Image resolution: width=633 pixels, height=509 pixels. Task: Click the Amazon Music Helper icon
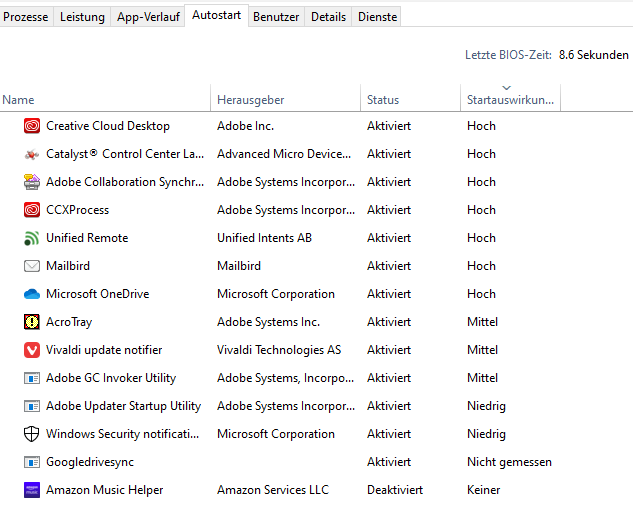[x=31, y=490]
